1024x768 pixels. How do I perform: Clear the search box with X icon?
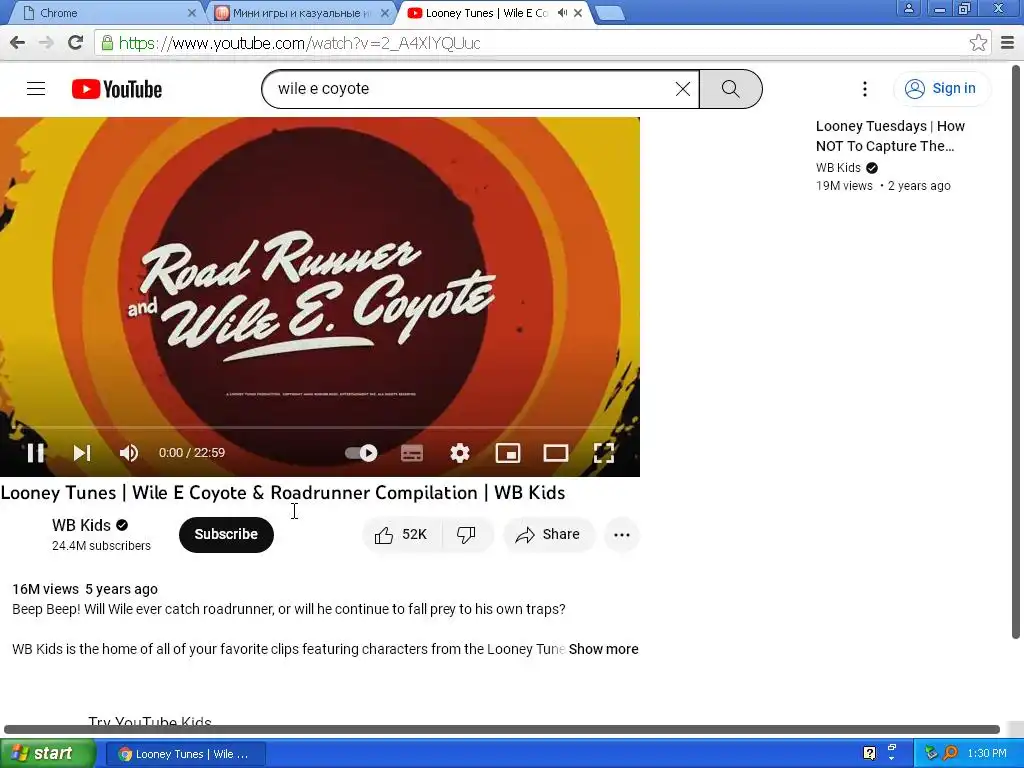tap(682, 89)
